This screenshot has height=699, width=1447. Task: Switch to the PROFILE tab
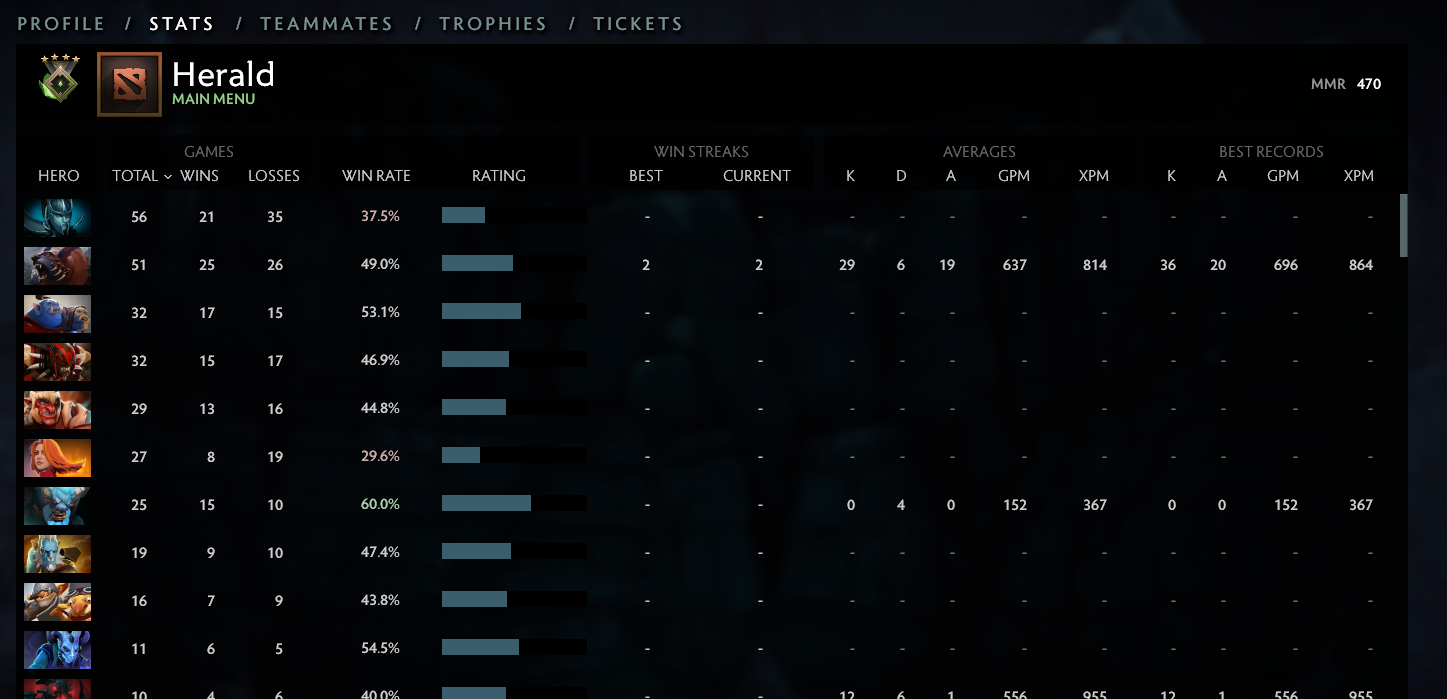tap(61, 23)
